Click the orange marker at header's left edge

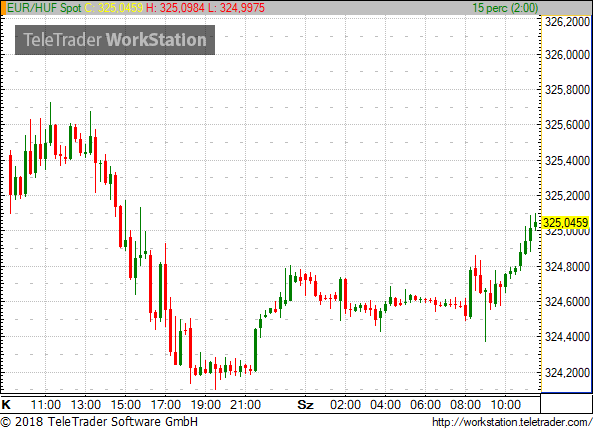3,8
